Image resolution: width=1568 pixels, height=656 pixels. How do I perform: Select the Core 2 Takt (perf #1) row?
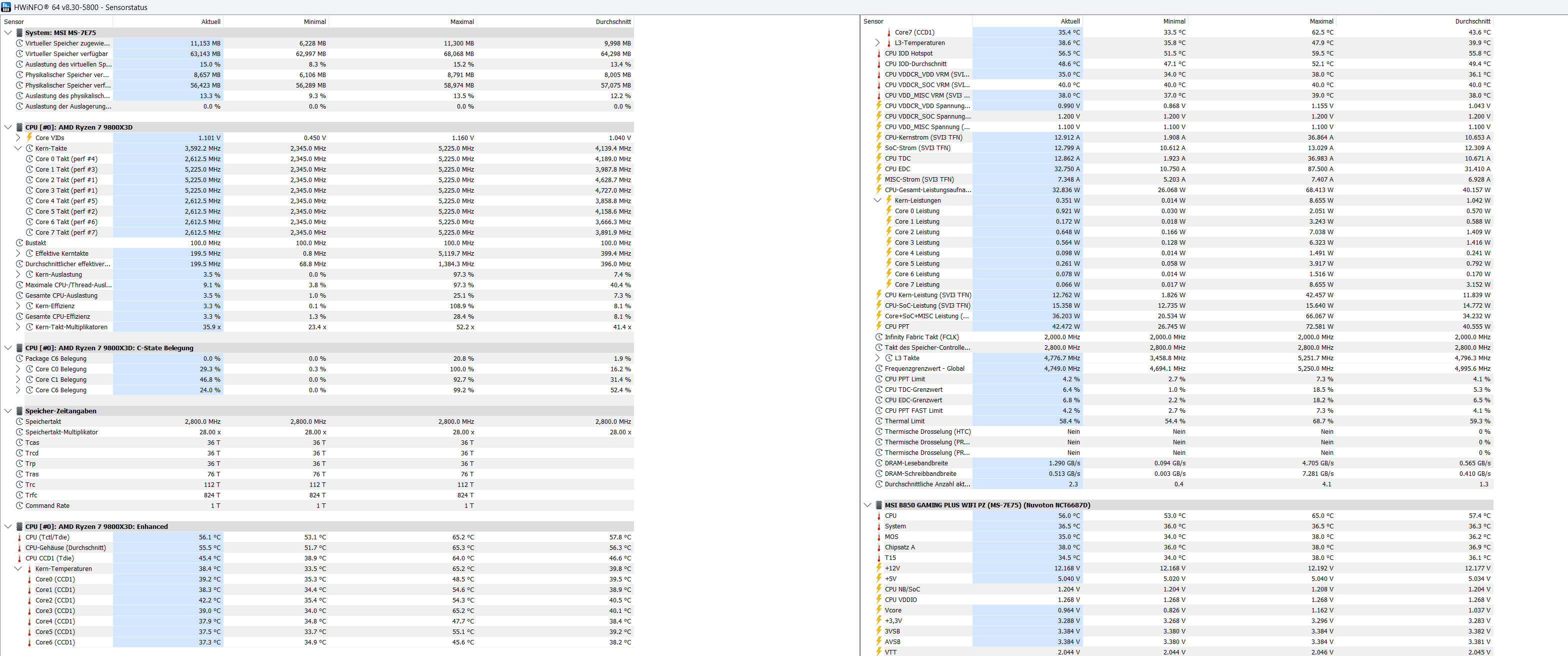[65, 180]
